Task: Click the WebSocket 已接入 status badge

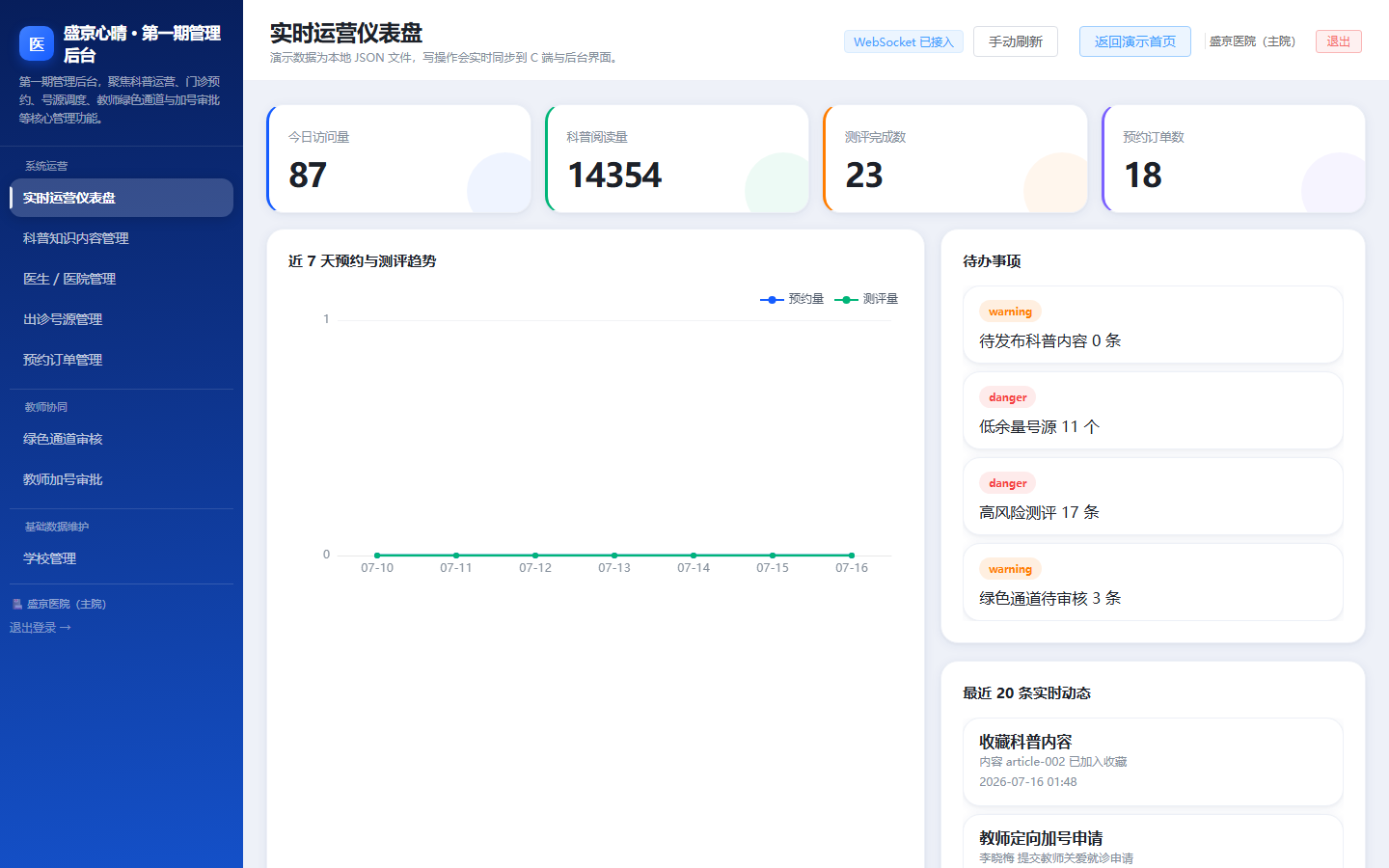Action: (x=904, y=41)
